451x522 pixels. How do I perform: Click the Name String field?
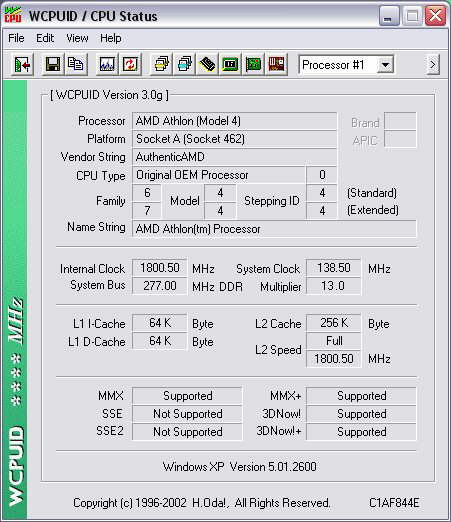click(x=274, y=229)
